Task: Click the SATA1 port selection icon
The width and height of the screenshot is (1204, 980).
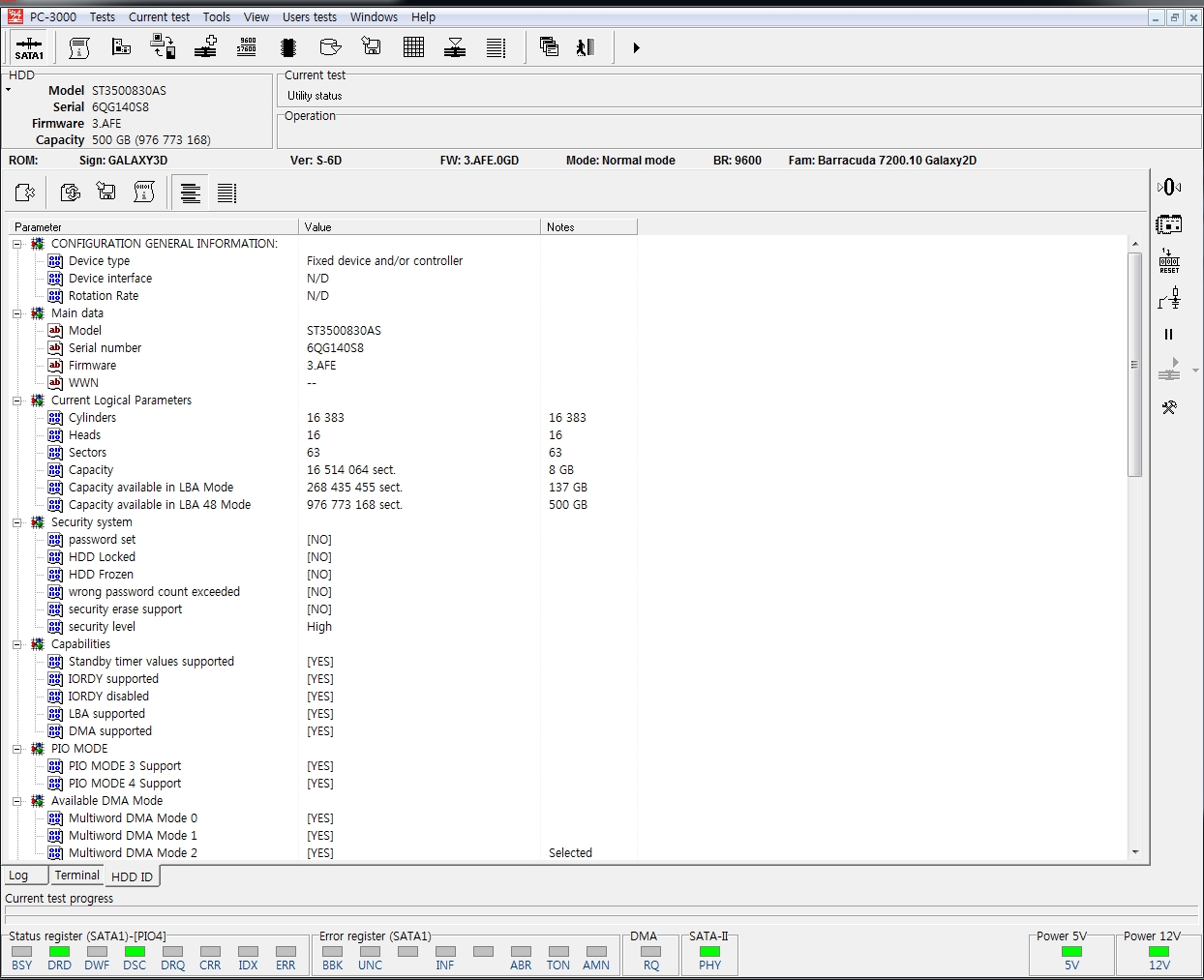Action: 29,47
